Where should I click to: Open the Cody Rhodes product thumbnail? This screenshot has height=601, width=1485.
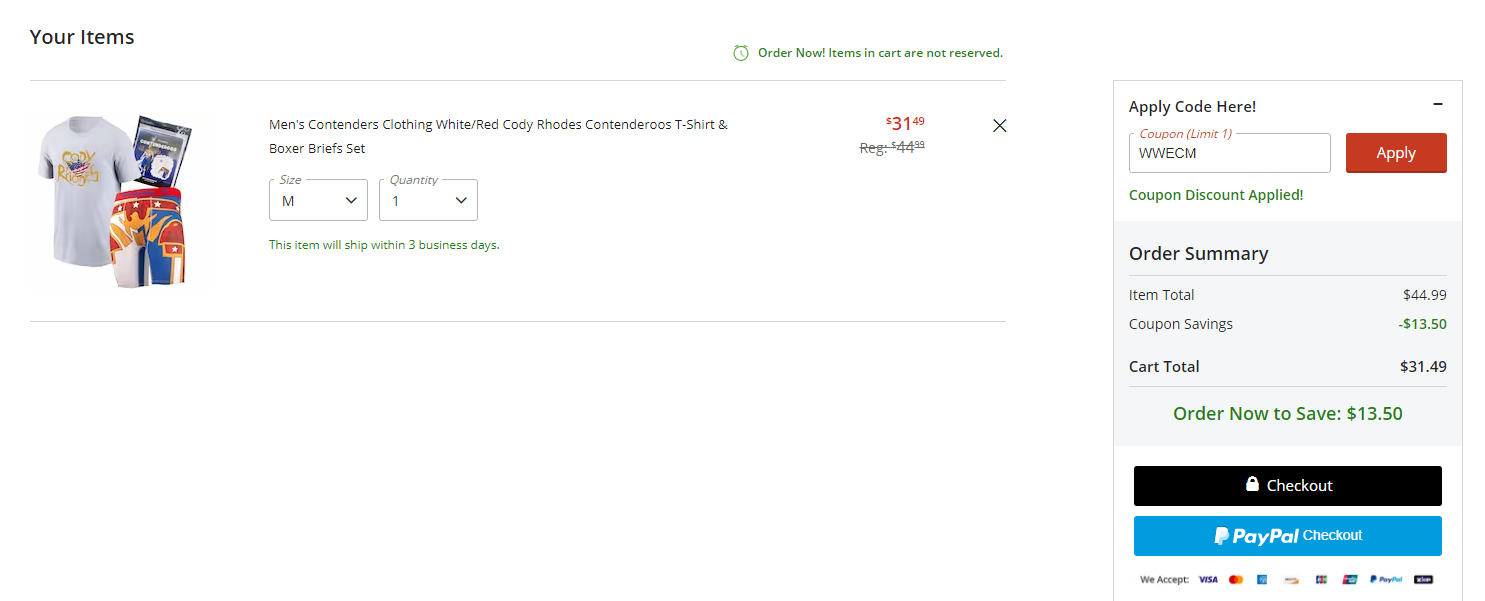120,201
